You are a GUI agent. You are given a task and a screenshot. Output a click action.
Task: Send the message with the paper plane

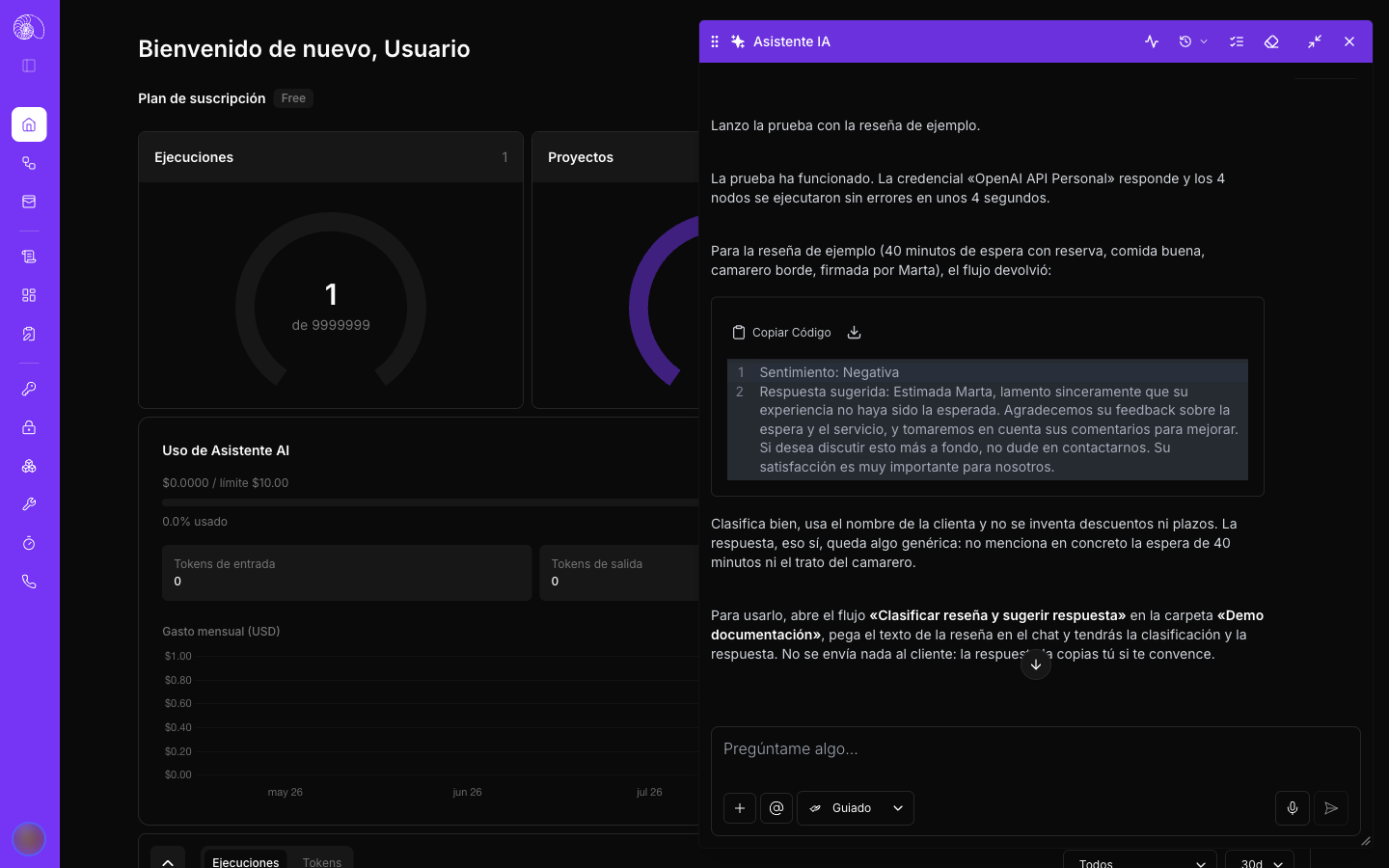[1331, 808]
